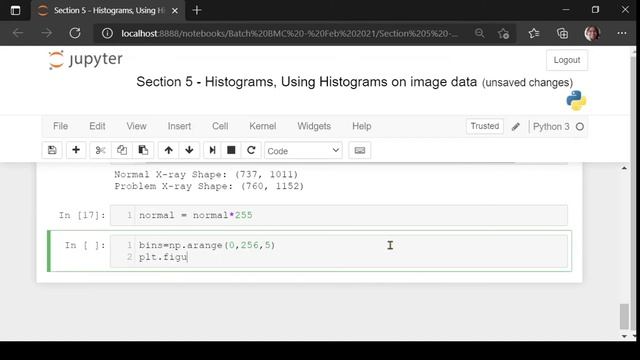The height and width of the screenshot is (360, 640).
Task: Select the Section 5 browser tab
Action: click(x=108, y=11)
